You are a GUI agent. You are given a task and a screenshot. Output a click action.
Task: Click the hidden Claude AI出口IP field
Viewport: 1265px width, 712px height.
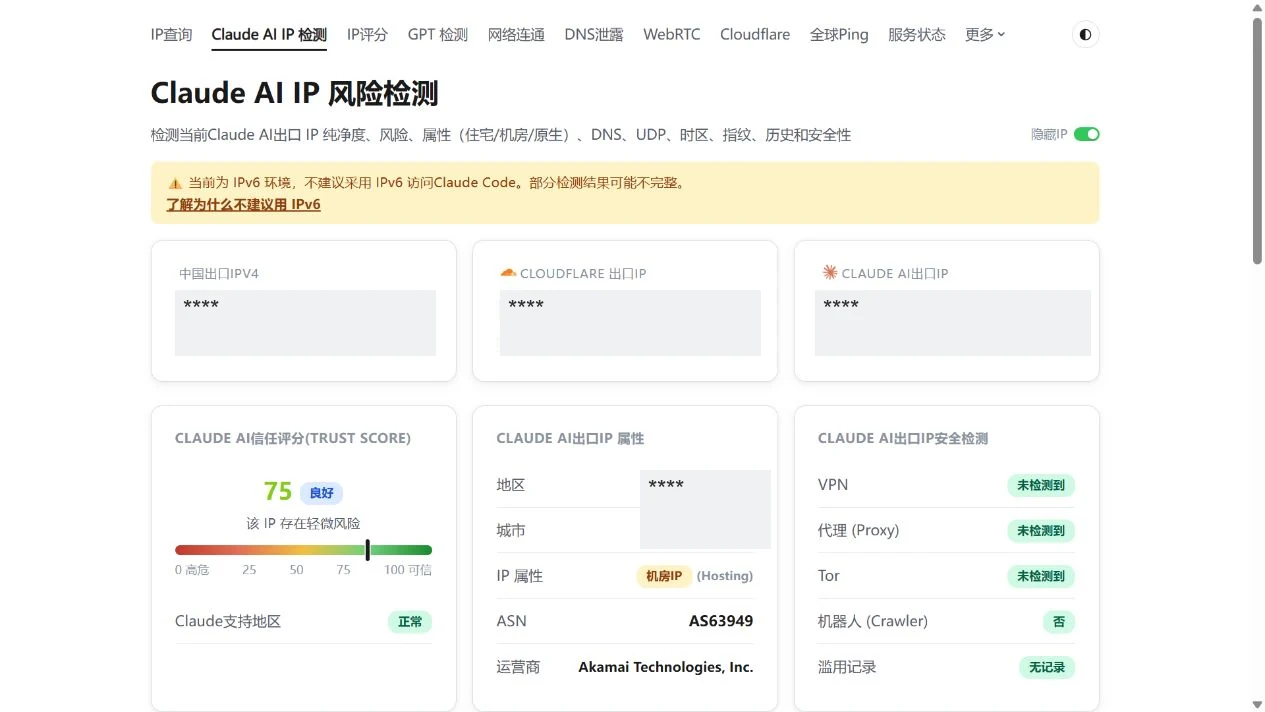952,323
